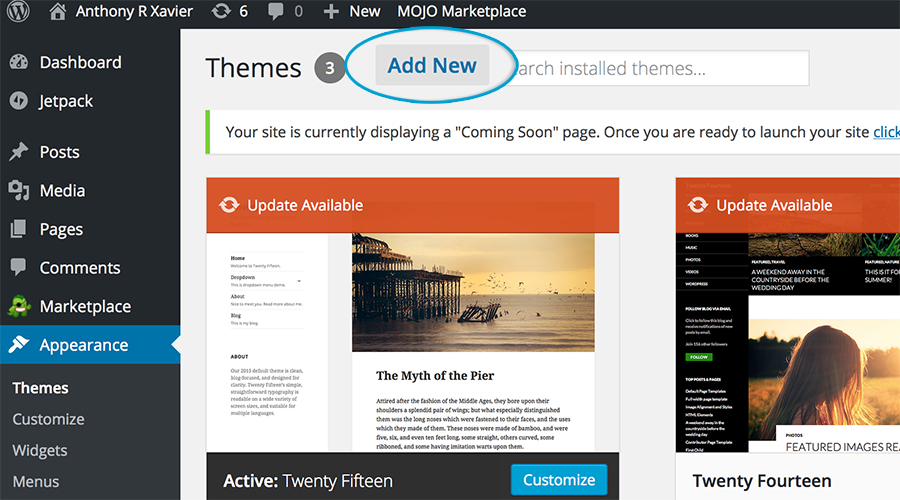The image size is (900, 500).
Task: Follow the click link in Coming Soon notice
Action: tap(886, 132)
